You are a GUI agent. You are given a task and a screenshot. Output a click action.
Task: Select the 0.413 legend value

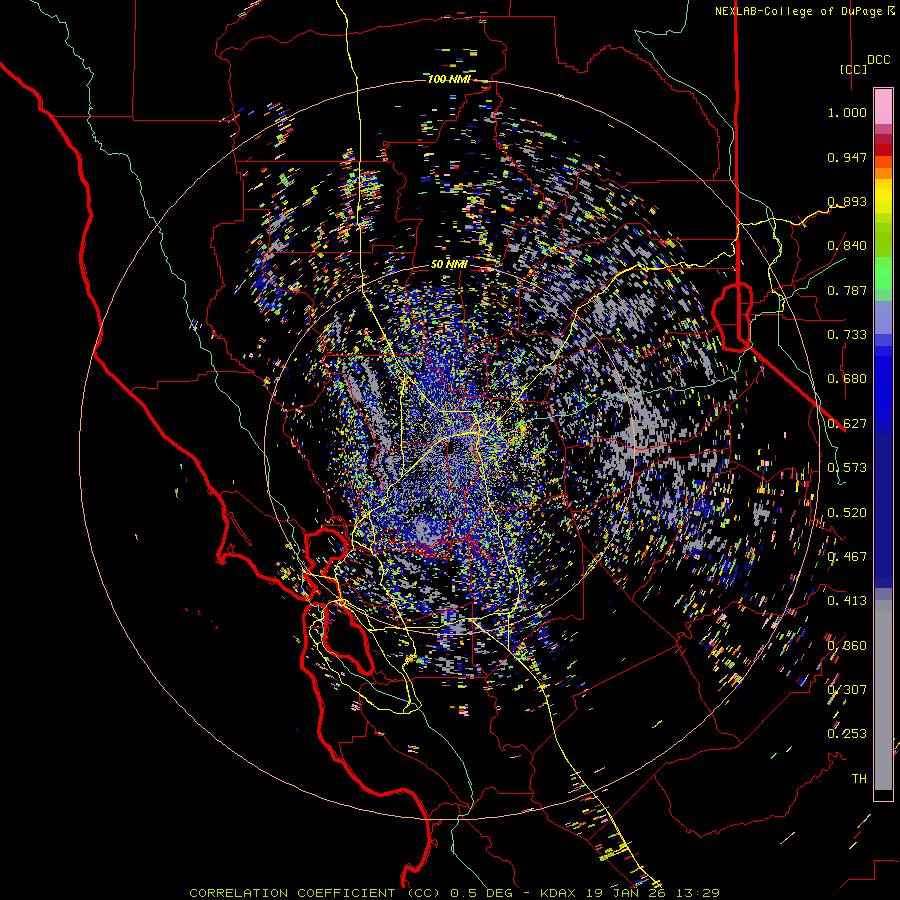click(x=847, y=601)
